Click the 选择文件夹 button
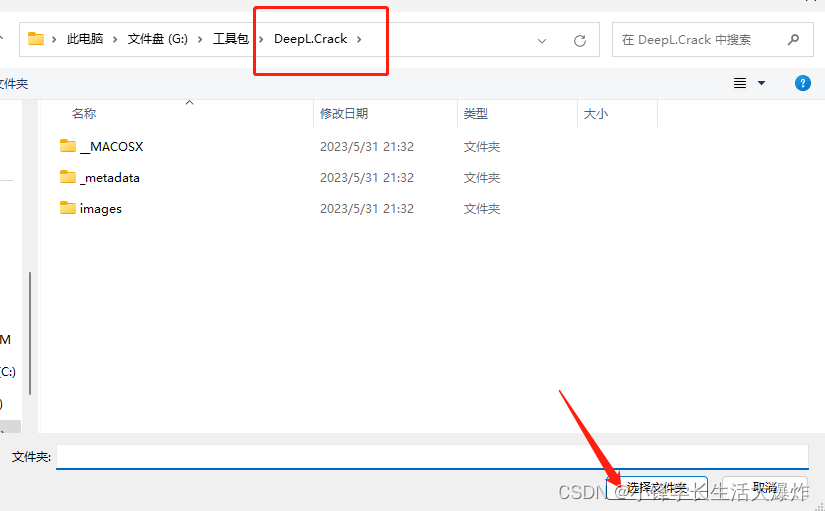Image resolution: width=825 pixels, height=511 pixels. 657,488
